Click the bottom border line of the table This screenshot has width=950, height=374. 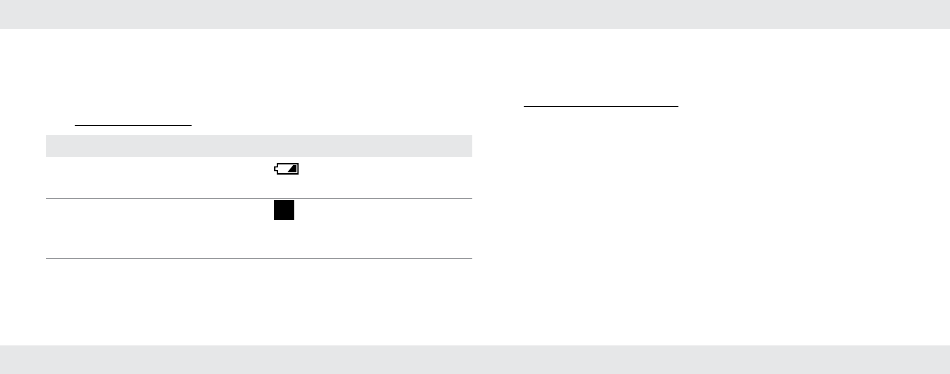click(259, 259)
